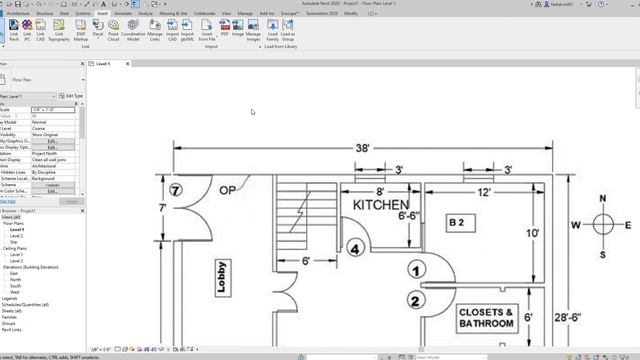Click the Point Cloud tool
This screenshot has width=640, height=360.
click(x=113, y=30)
